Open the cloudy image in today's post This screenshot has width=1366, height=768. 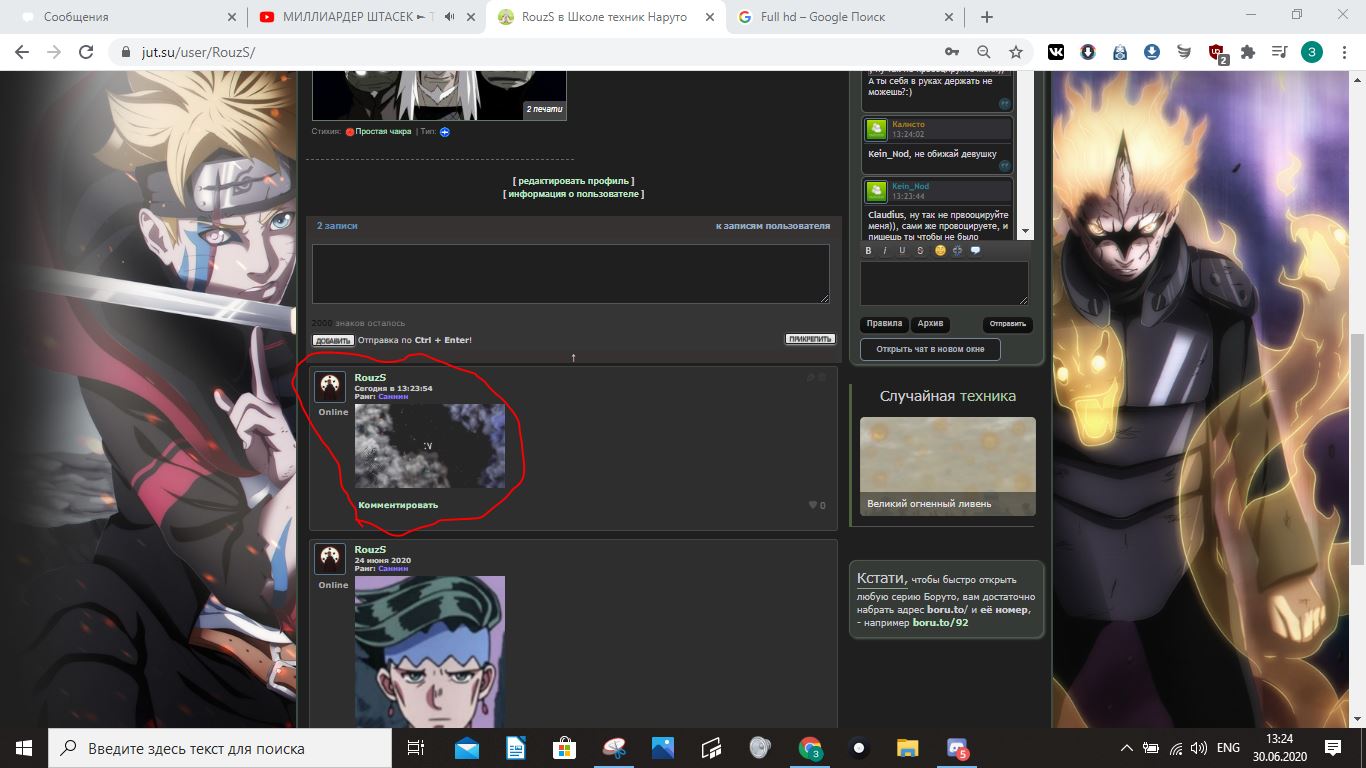click(x=430, y=446)
